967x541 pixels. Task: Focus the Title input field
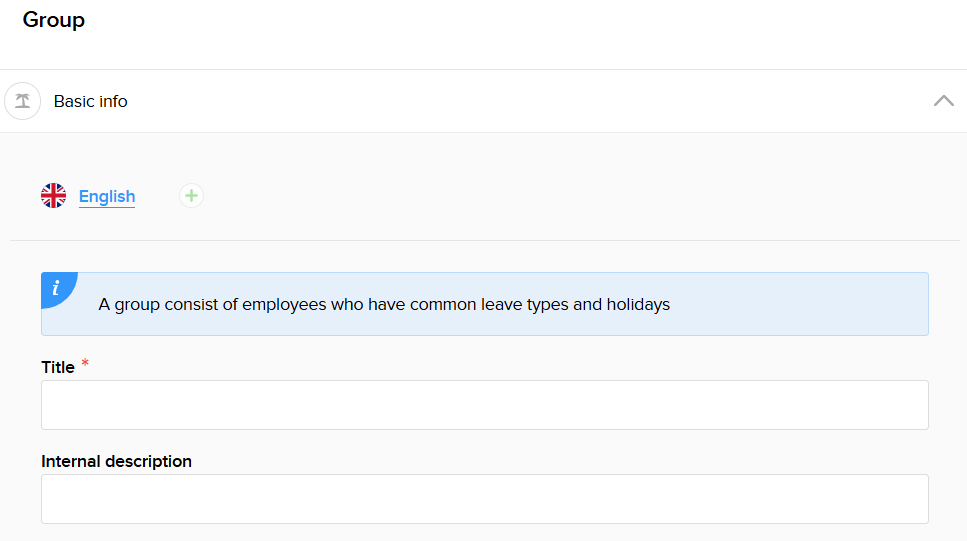484,405
